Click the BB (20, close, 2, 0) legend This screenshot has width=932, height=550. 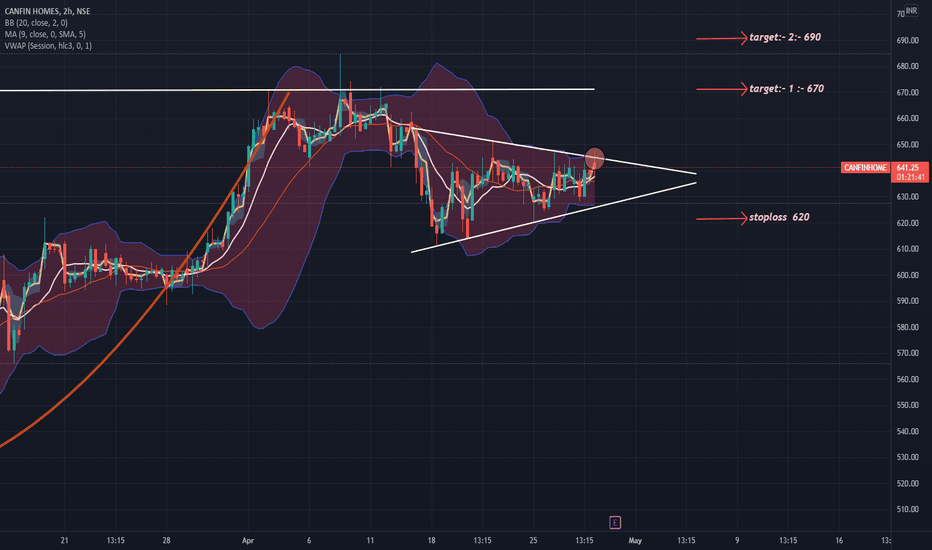[36, 23]
